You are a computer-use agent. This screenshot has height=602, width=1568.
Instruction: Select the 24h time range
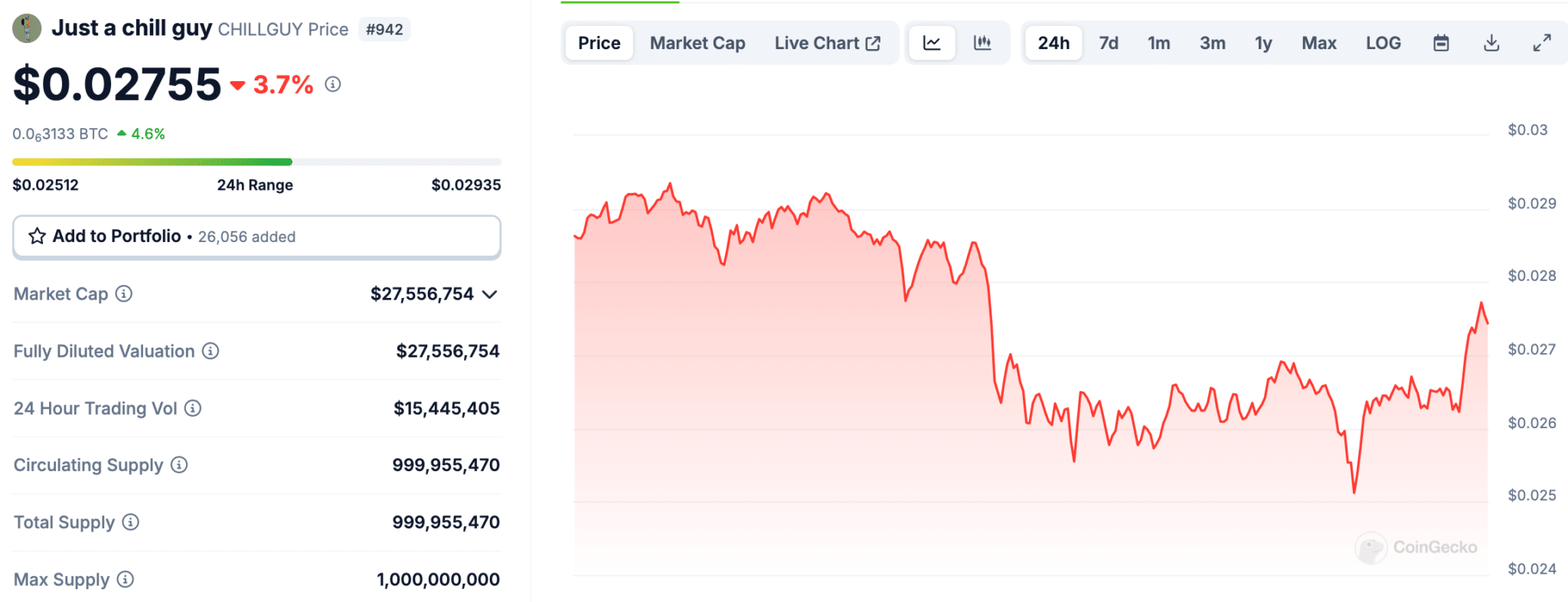1053,43
